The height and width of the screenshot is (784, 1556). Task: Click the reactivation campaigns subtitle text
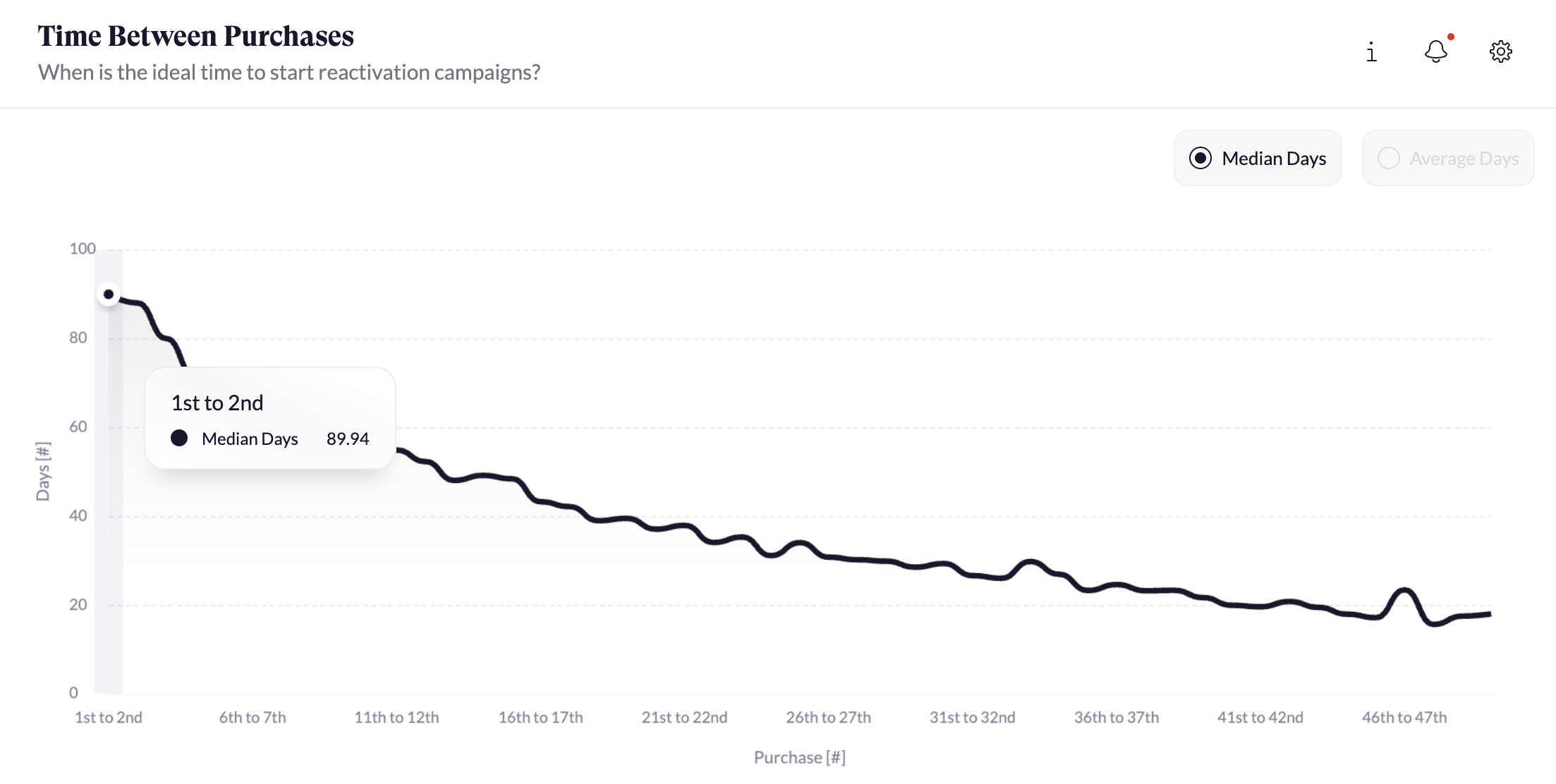coord(289,73)
